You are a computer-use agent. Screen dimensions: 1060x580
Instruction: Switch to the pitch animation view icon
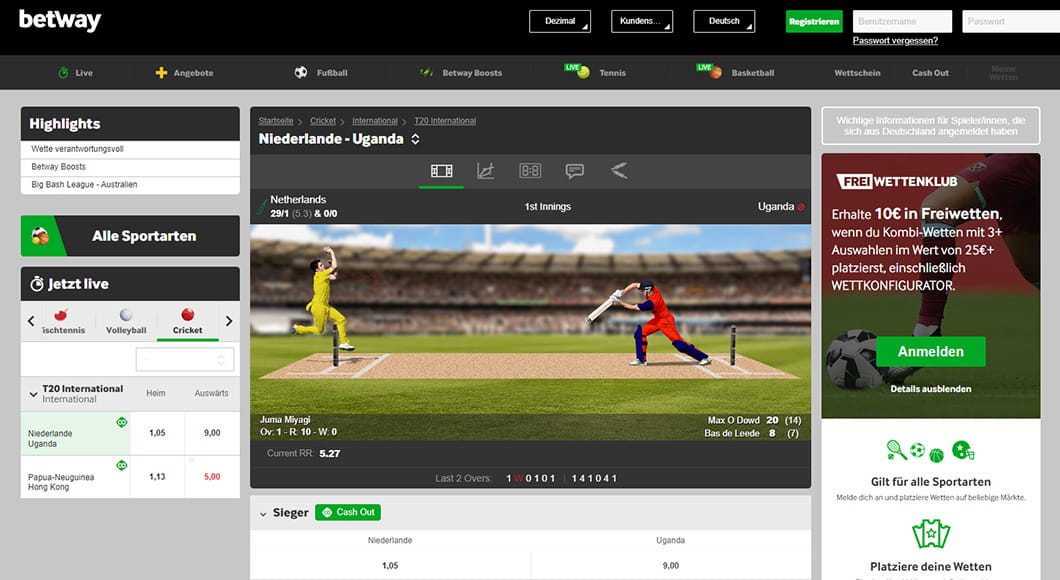[441, 171]
